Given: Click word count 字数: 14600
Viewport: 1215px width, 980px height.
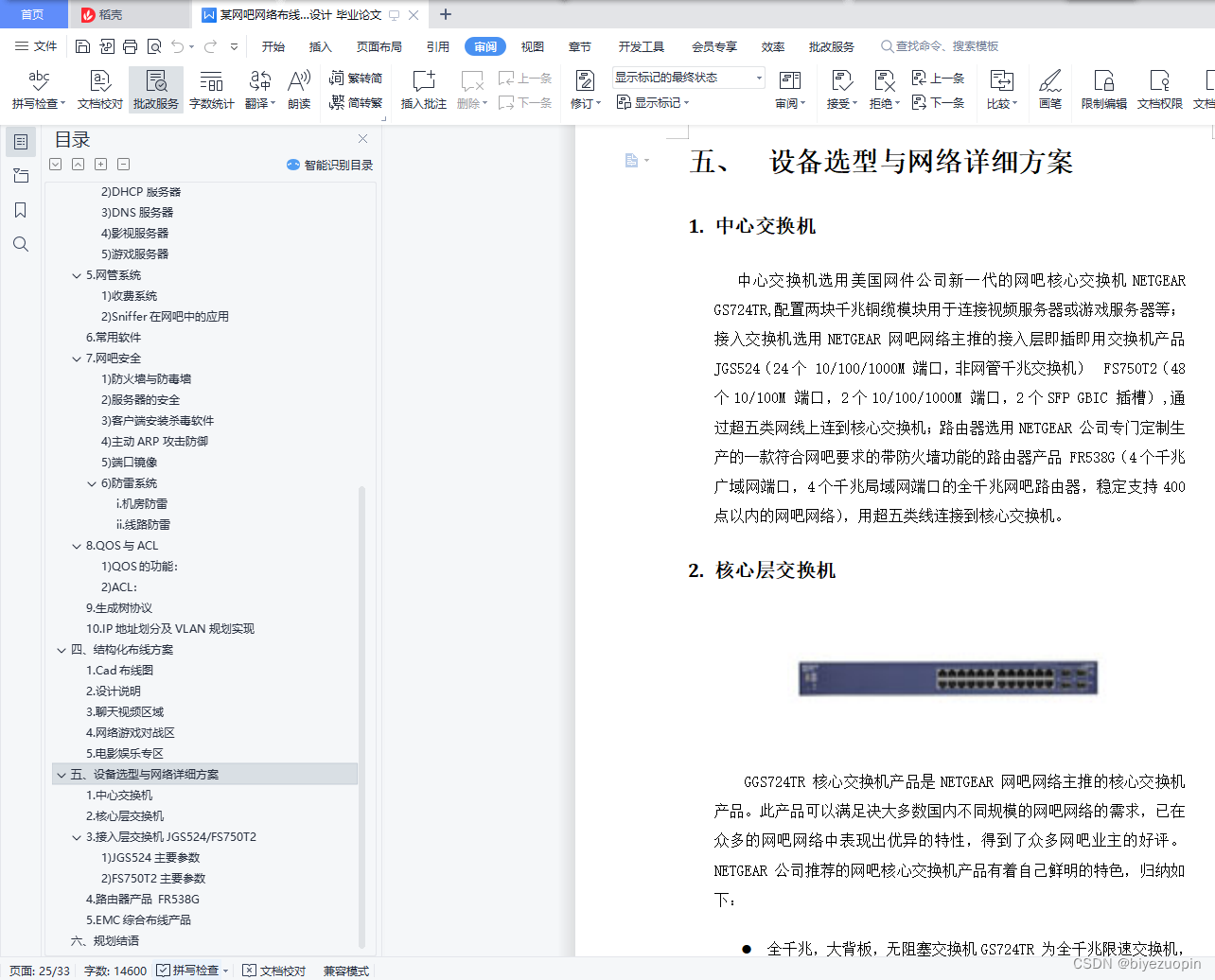Looking at the screenshot, I should tap(115, 971).
